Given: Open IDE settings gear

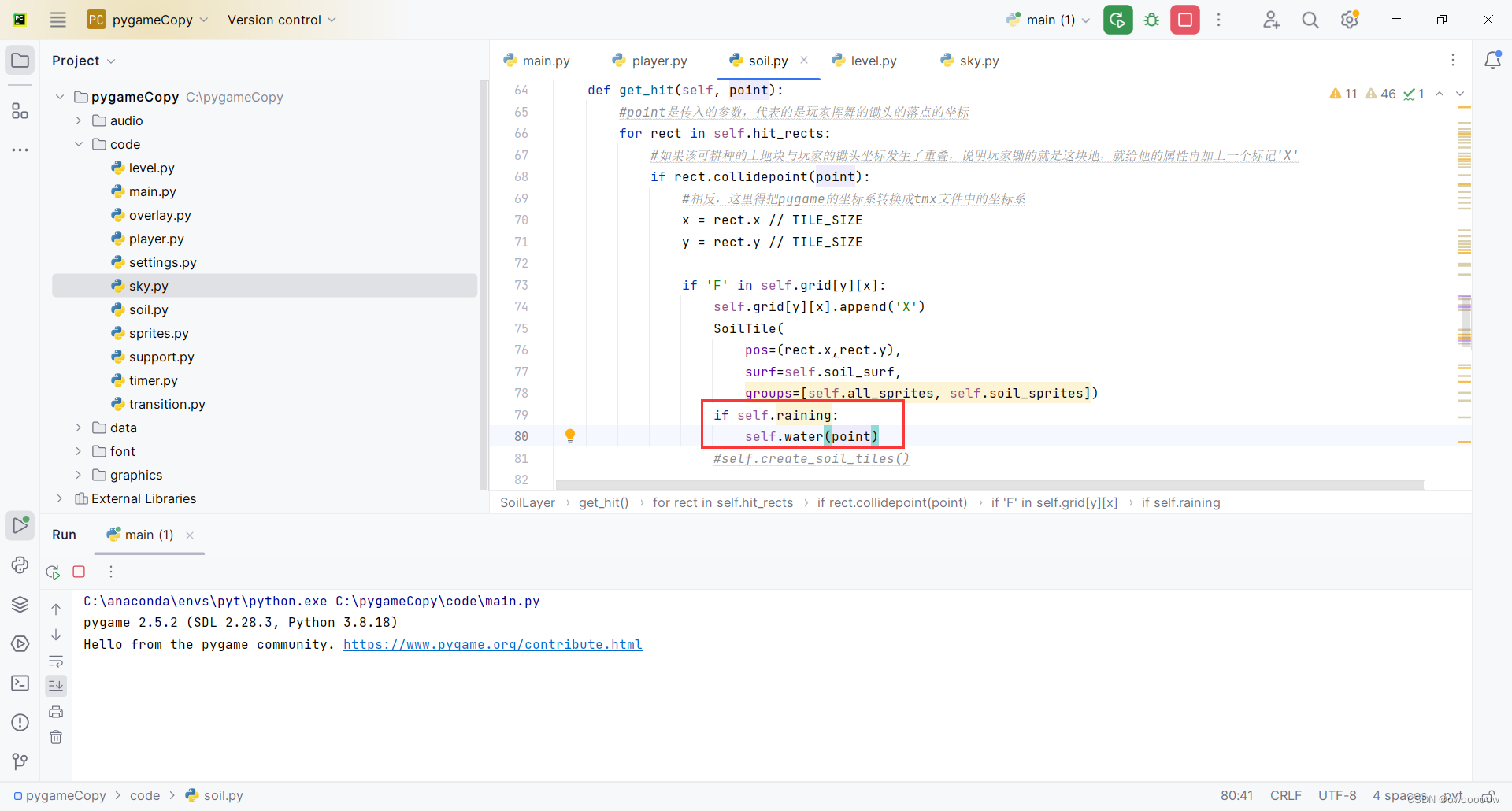Looking at the screenshot, I should pos(1350,20).
